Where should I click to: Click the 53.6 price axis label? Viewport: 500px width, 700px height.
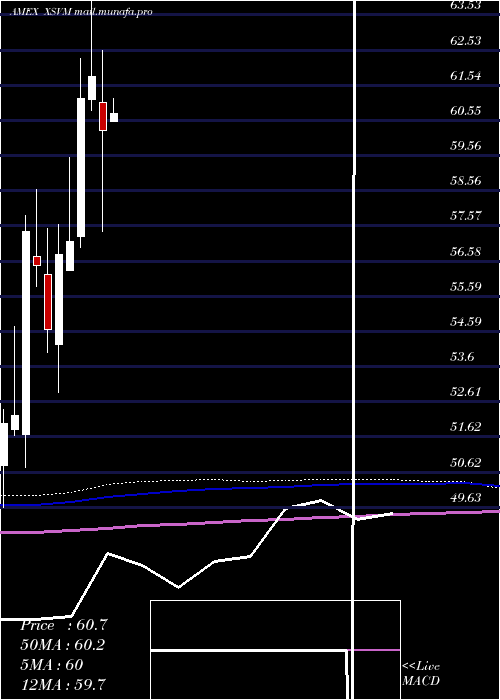pos(462,357)
